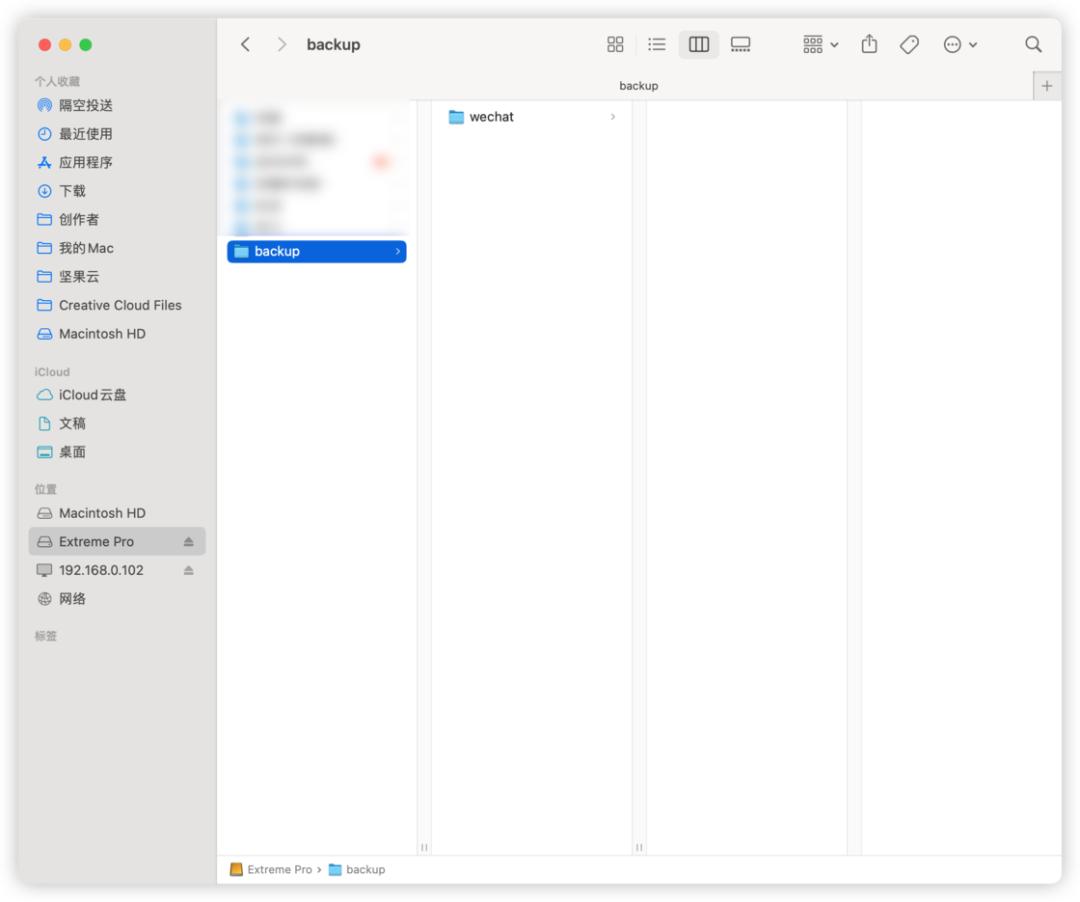Image resolution: width=1080 pixels, height=902 pixels.
Task: Go back with the left chevron
Action: coord(245,45)
